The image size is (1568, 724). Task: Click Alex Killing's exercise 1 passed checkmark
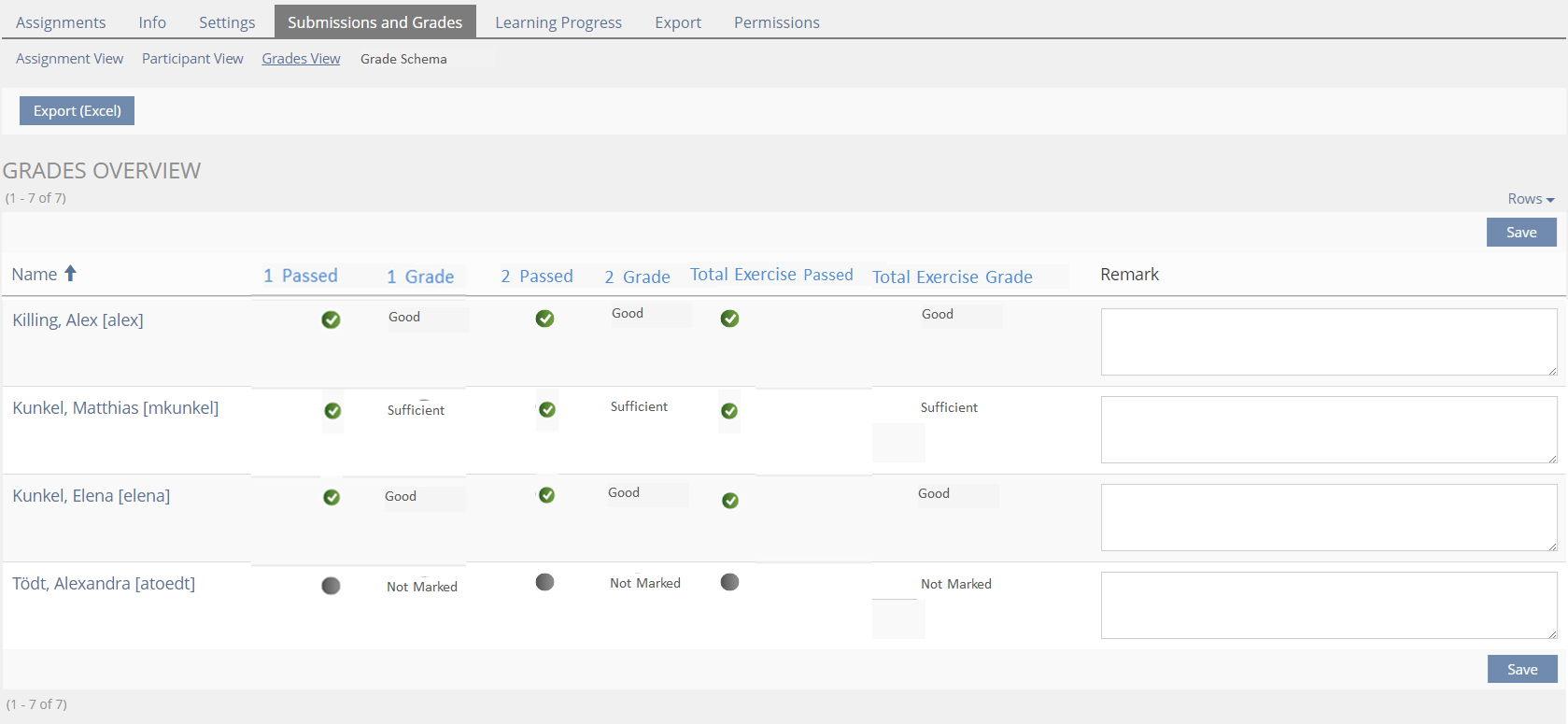pyautogui.click(x=331, y=319)
